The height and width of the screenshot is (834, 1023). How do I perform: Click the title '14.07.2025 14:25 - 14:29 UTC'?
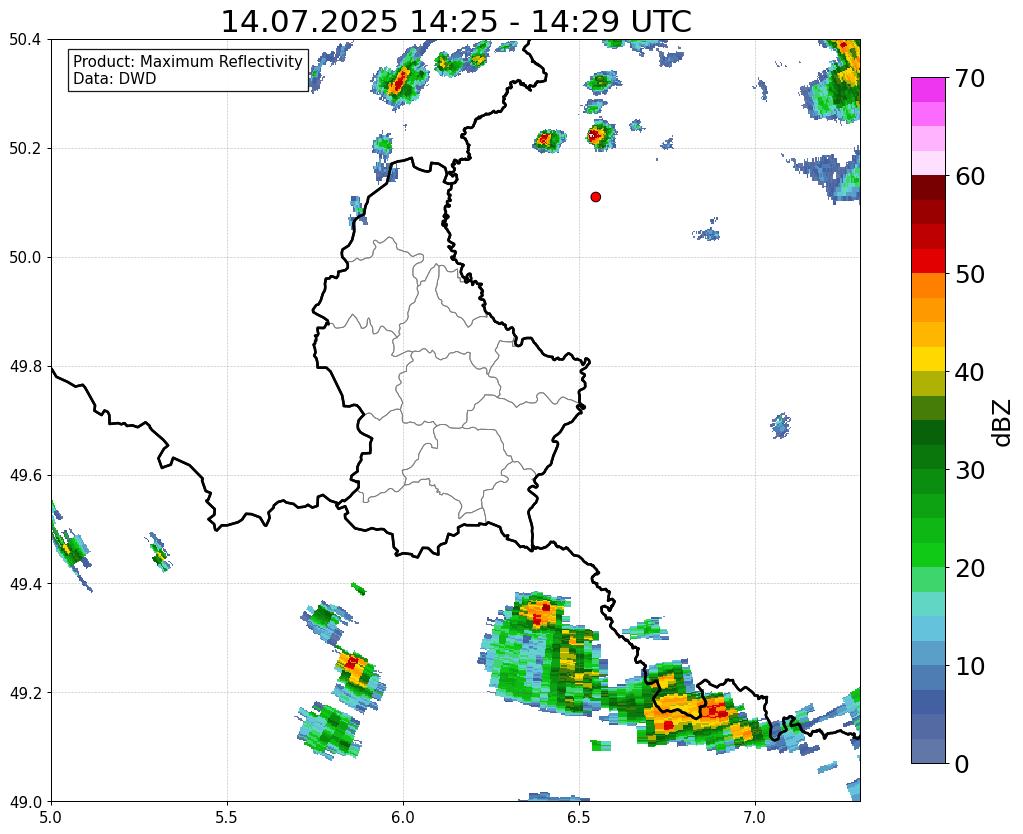456,22
